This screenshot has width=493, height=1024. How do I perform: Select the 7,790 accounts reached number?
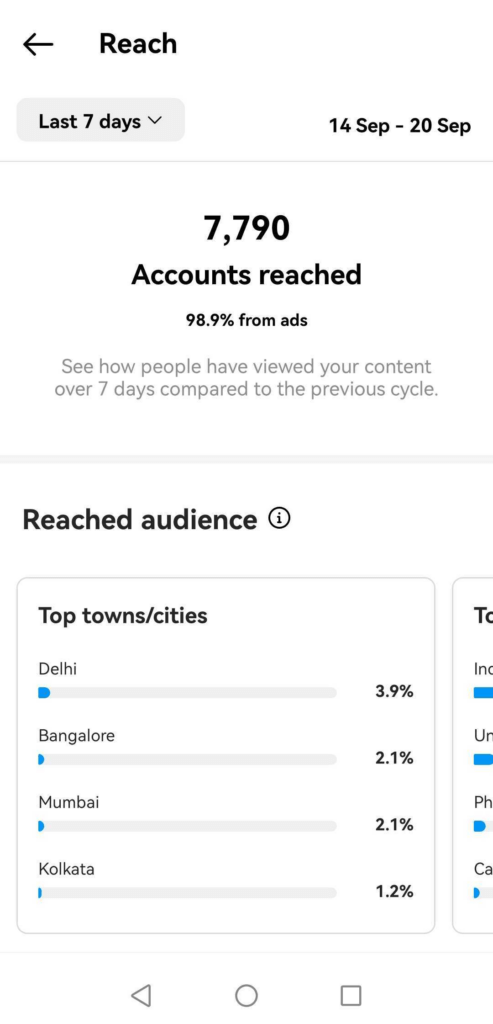click(x=246, y=229)
